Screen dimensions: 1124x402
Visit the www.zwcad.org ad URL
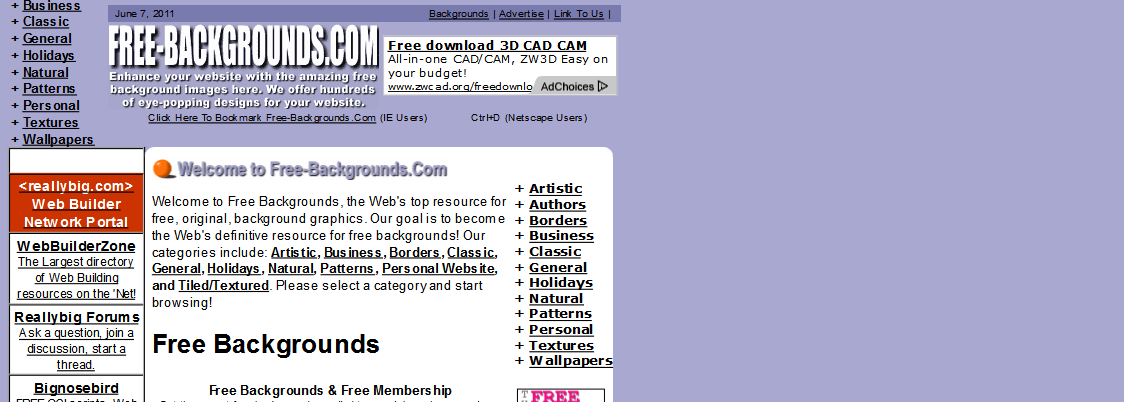click(459, 87)
